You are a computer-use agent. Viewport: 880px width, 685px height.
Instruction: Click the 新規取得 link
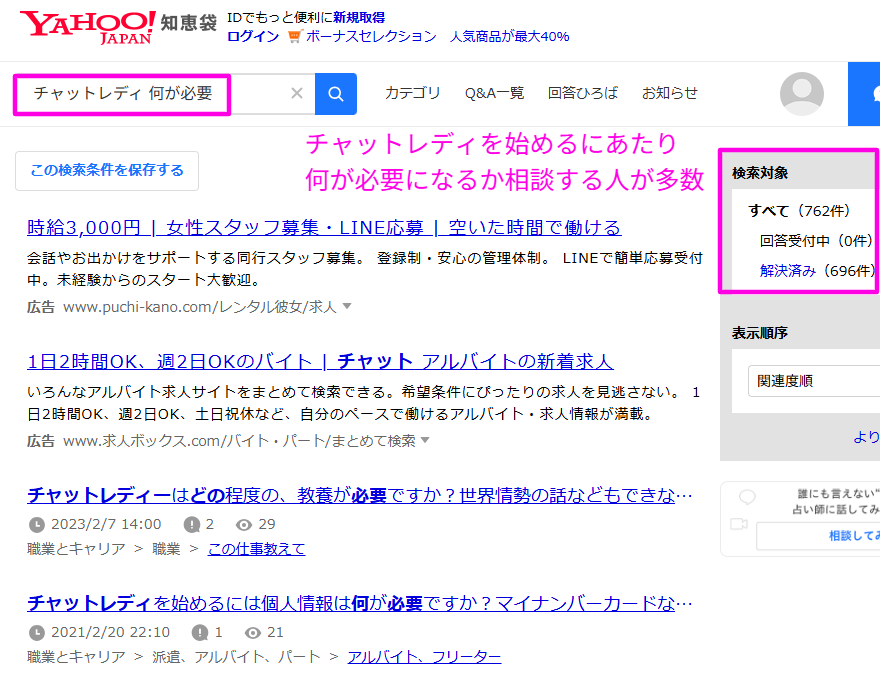click(359, 17)
